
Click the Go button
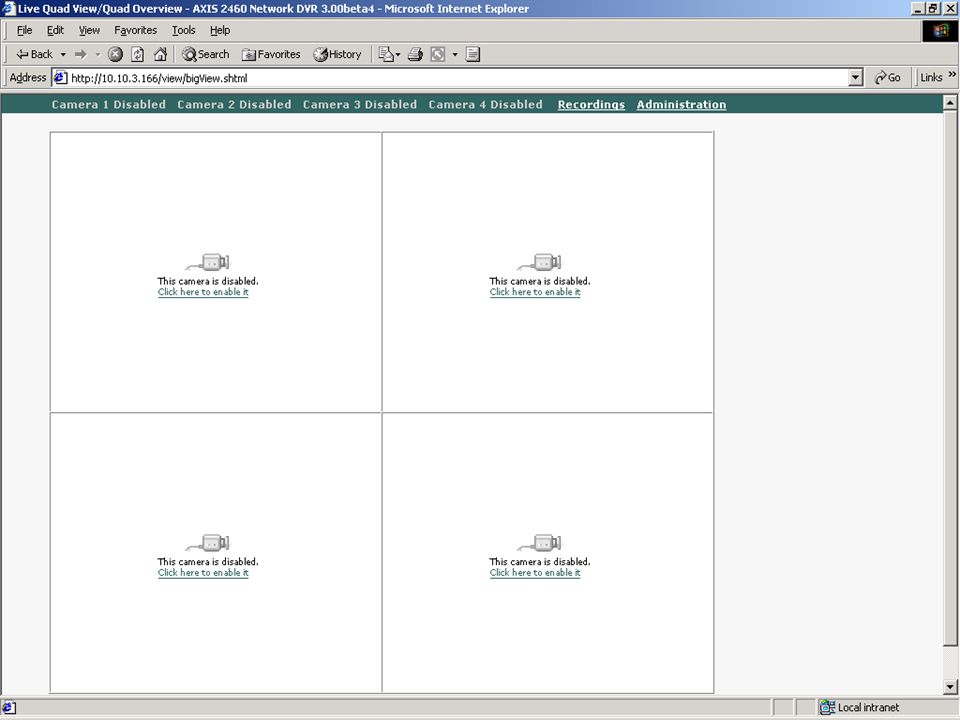(888, 78)
